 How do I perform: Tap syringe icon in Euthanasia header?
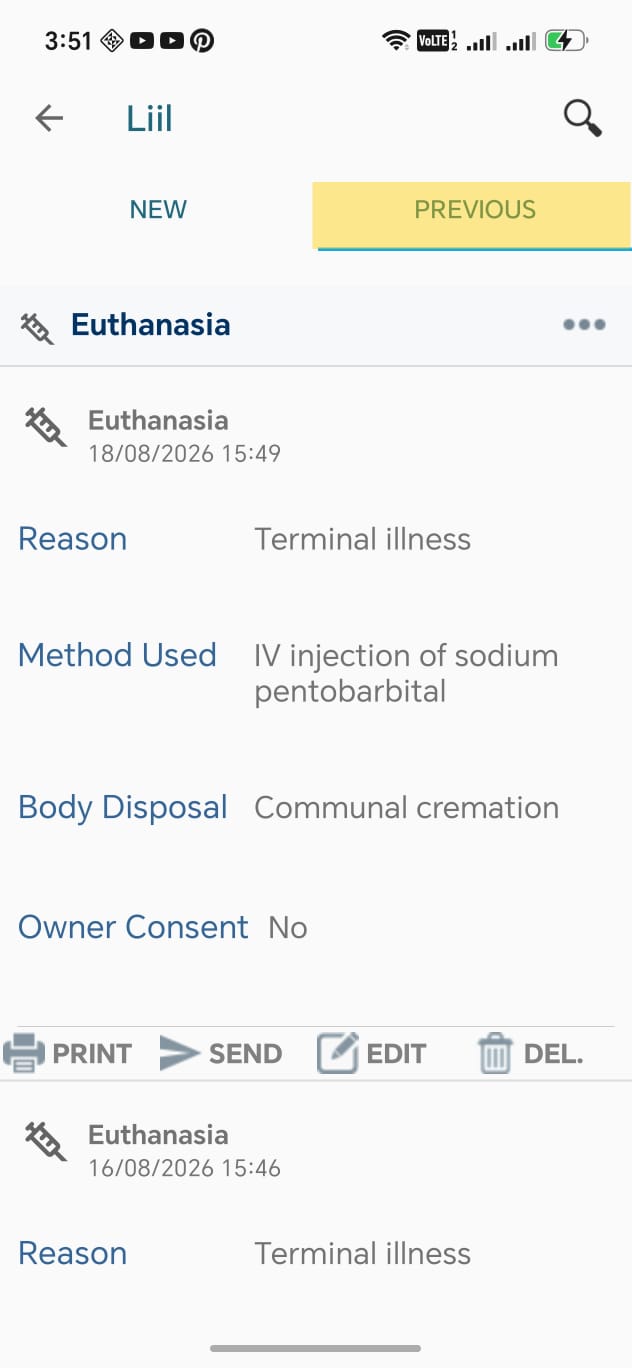click(37, 327)
